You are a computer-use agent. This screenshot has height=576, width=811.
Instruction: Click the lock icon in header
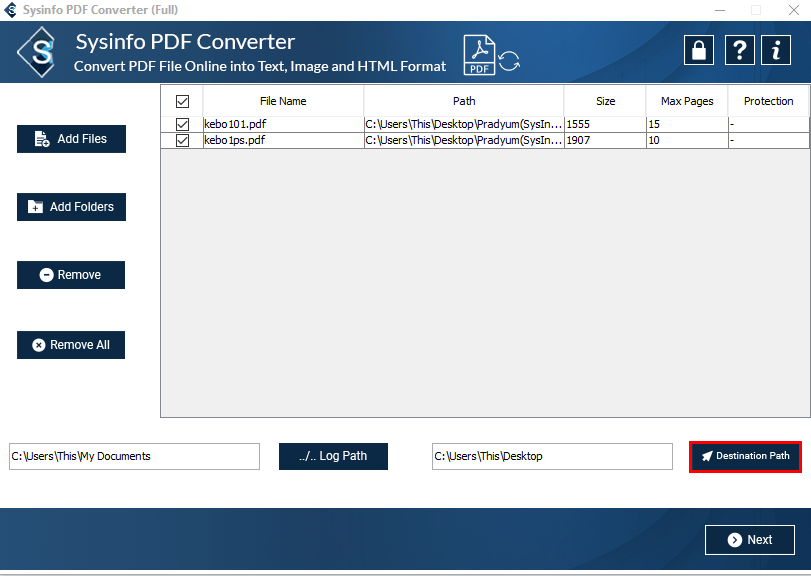699,50
